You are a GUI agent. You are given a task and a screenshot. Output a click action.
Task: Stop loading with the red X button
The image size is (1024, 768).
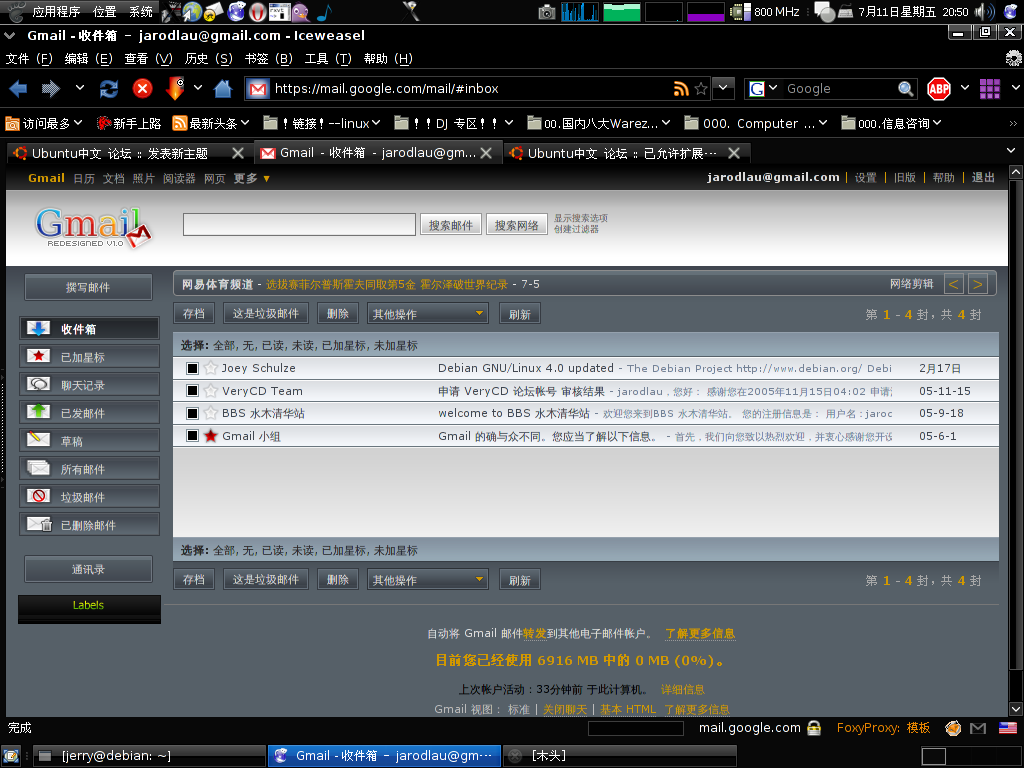tap(142, 88)
